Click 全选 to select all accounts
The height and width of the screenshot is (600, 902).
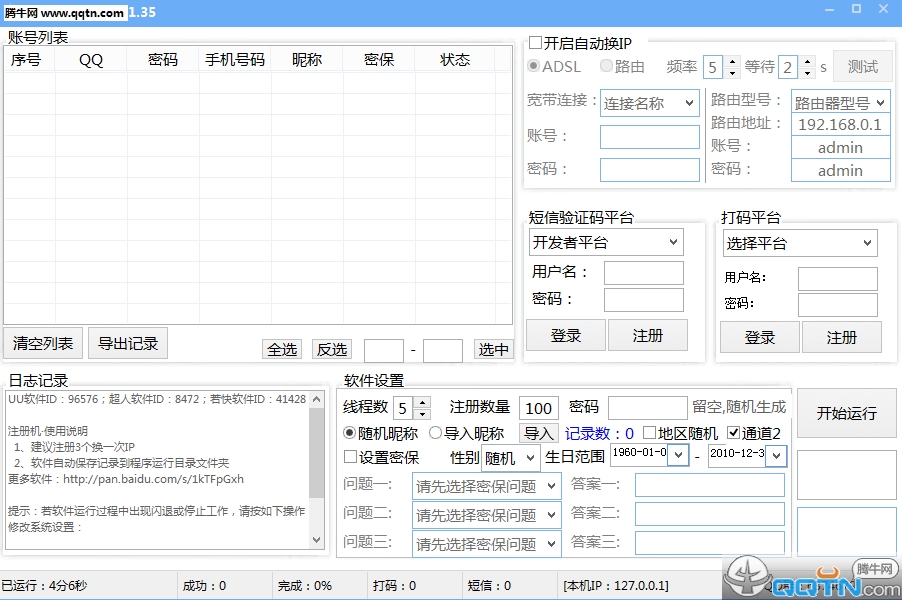[282, 349]
